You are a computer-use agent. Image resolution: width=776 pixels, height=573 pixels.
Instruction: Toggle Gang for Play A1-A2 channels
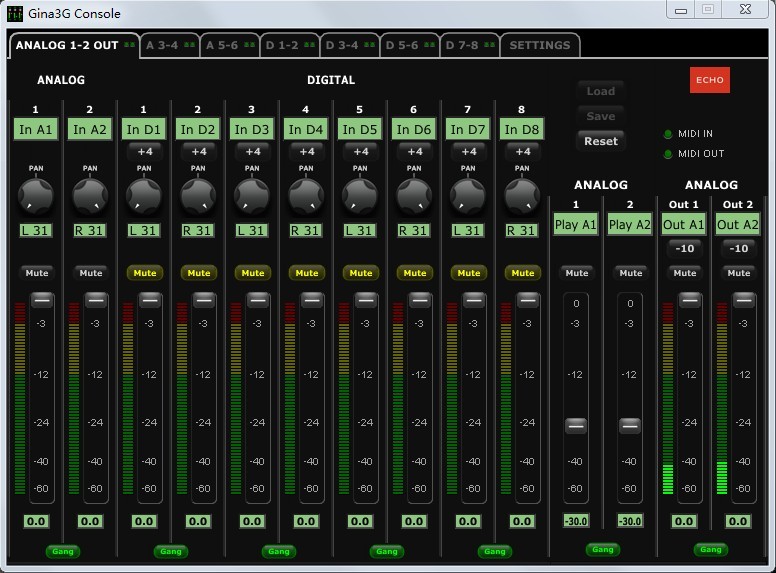point(603,549)
